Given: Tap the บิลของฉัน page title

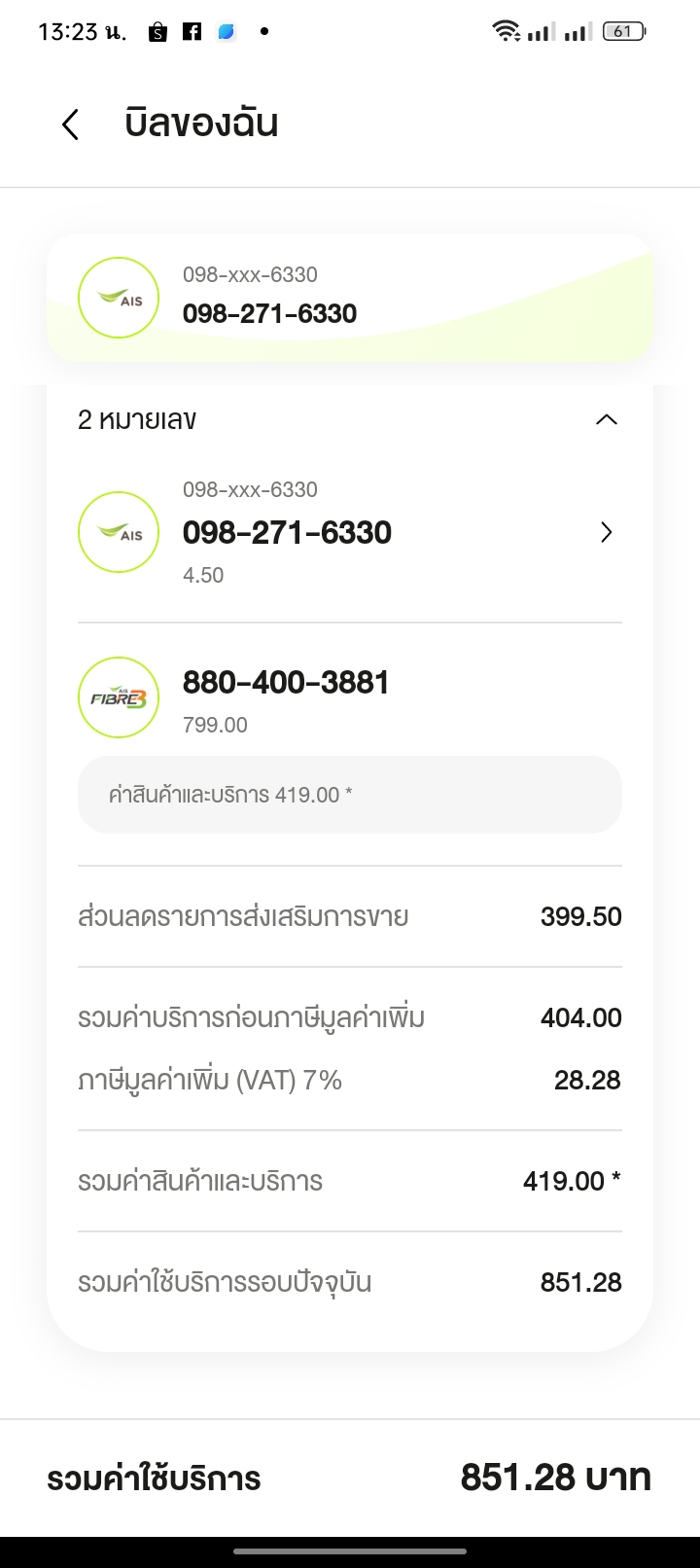Looking at the screenshot, I should point(201,125).
